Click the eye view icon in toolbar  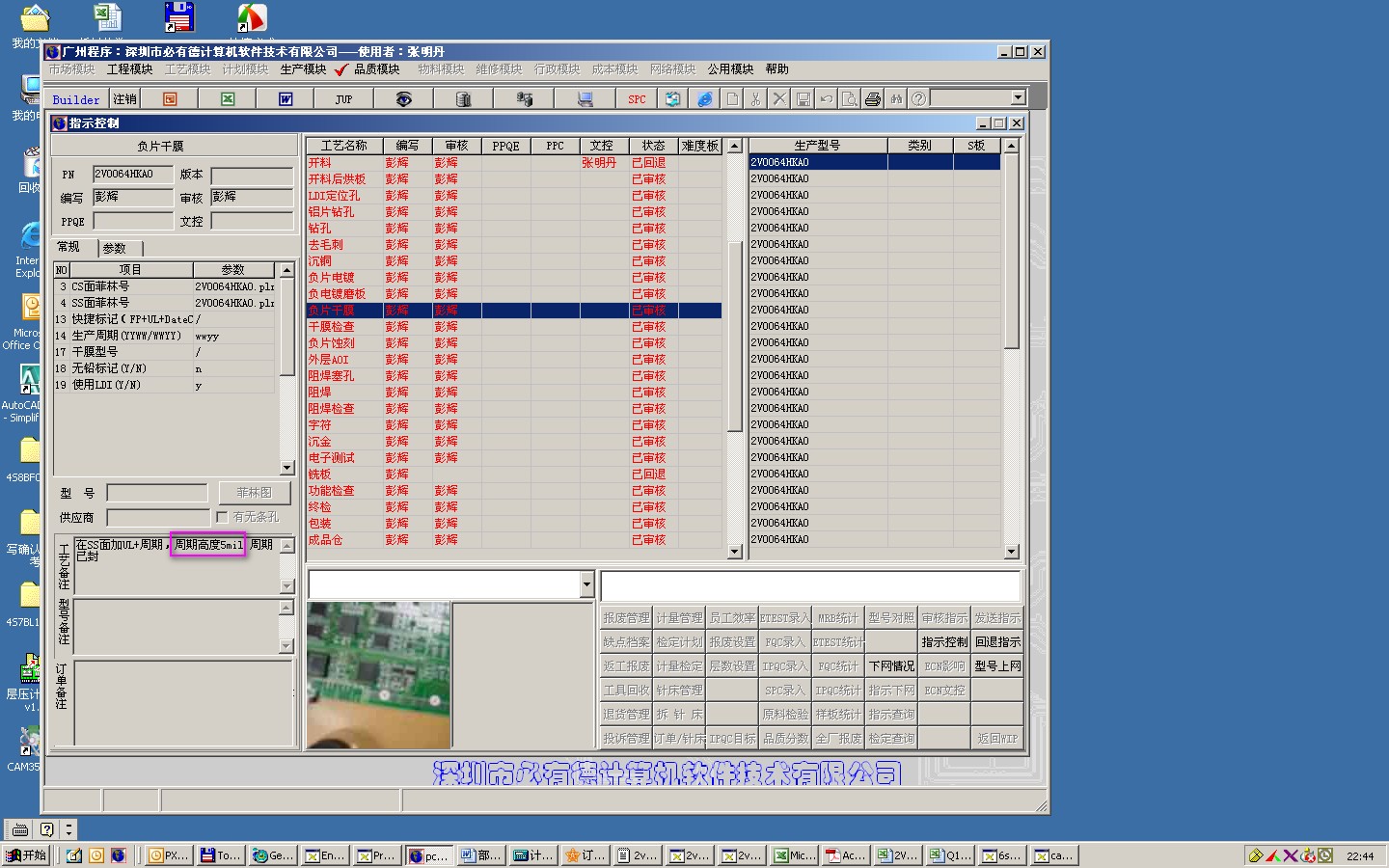[403, 99]
